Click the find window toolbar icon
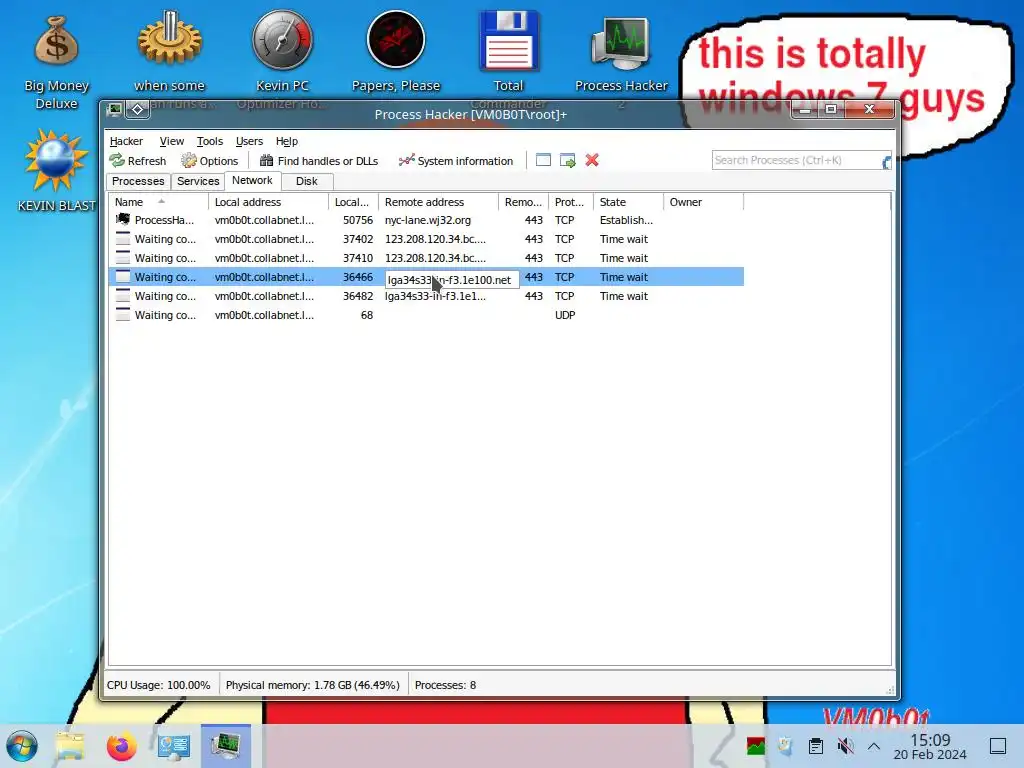Screen dimensions: 1024x768 pos(543,161)
